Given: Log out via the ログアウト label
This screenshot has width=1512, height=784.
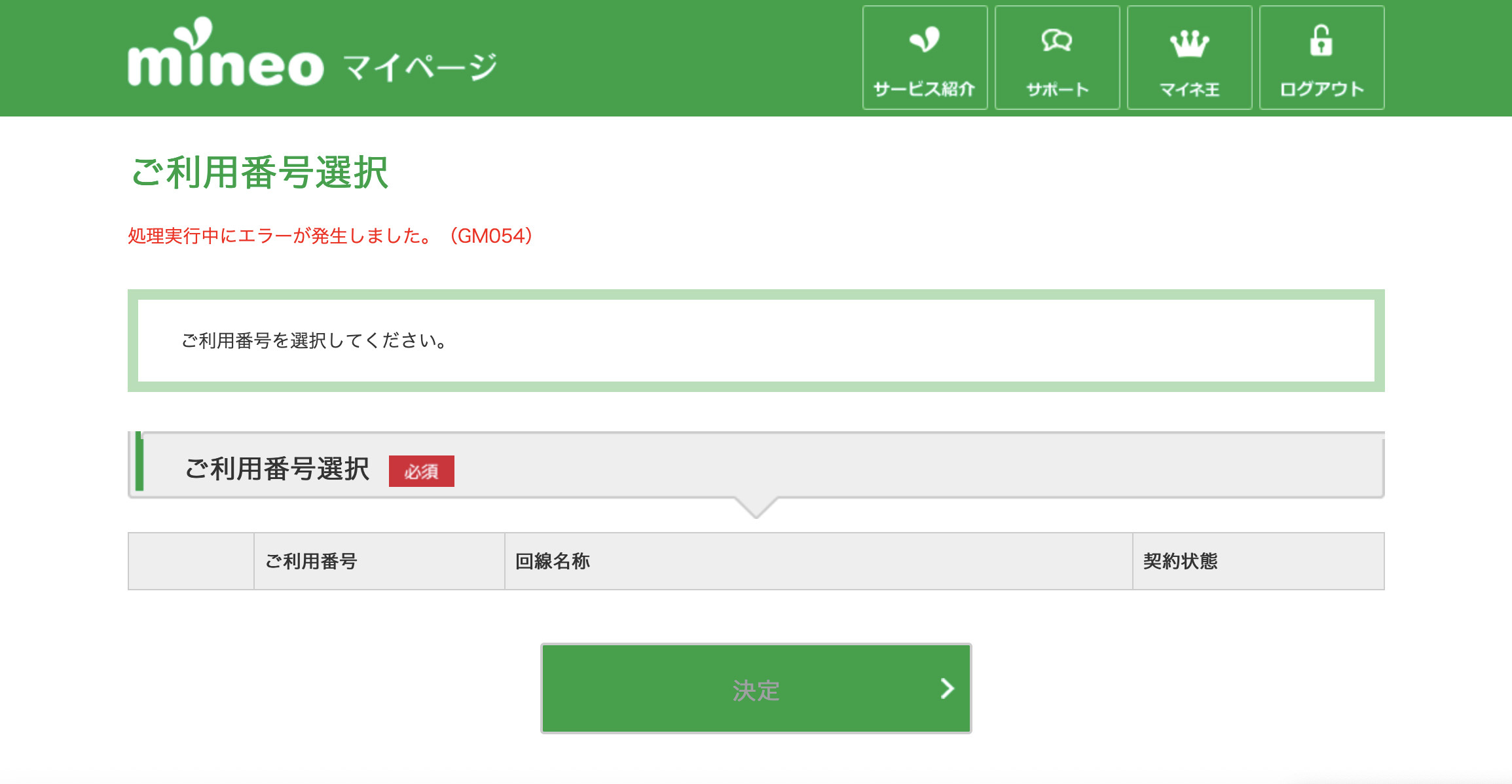Looking at the screenshot, I should tap(1321, 89).
